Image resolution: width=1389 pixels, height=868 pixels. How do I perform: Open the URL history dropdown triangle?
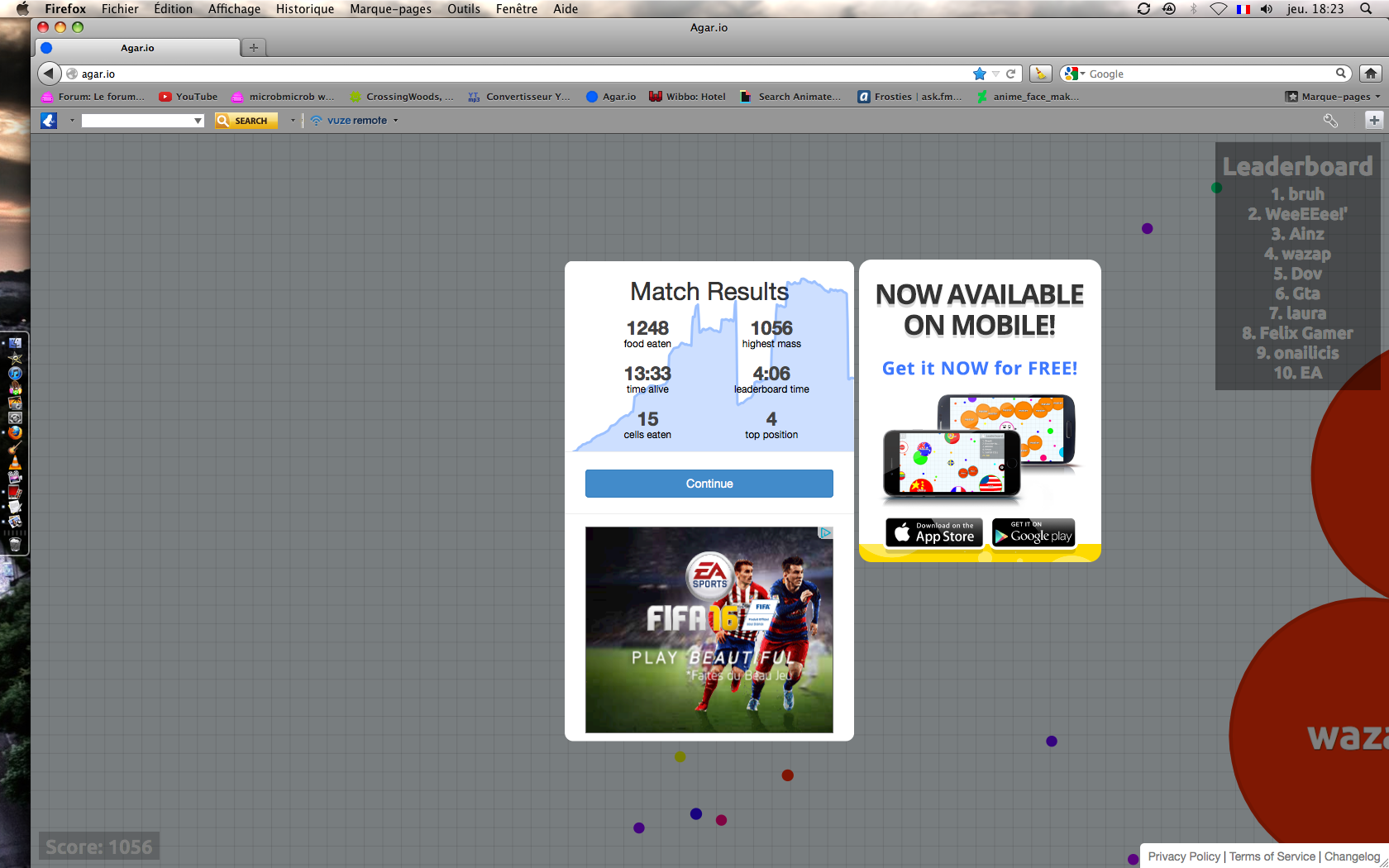click(995, 74)
